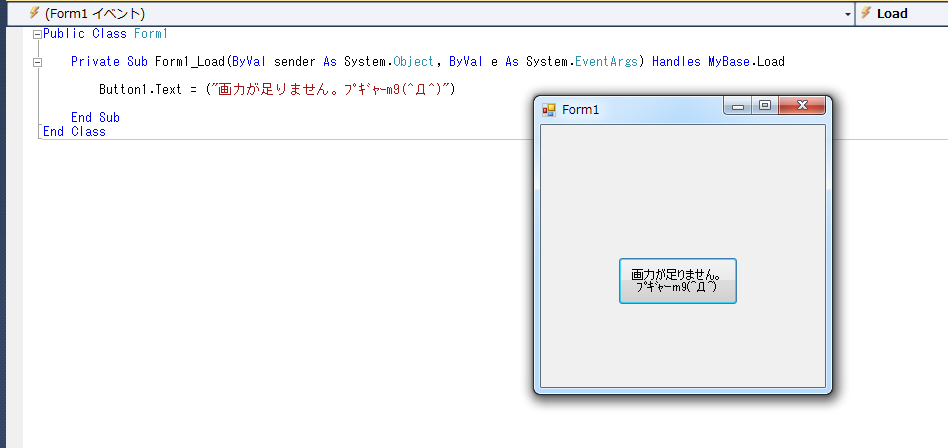Click Private Sub keyword in code
This screenshot has height=448, width=948.
(109, 62)
